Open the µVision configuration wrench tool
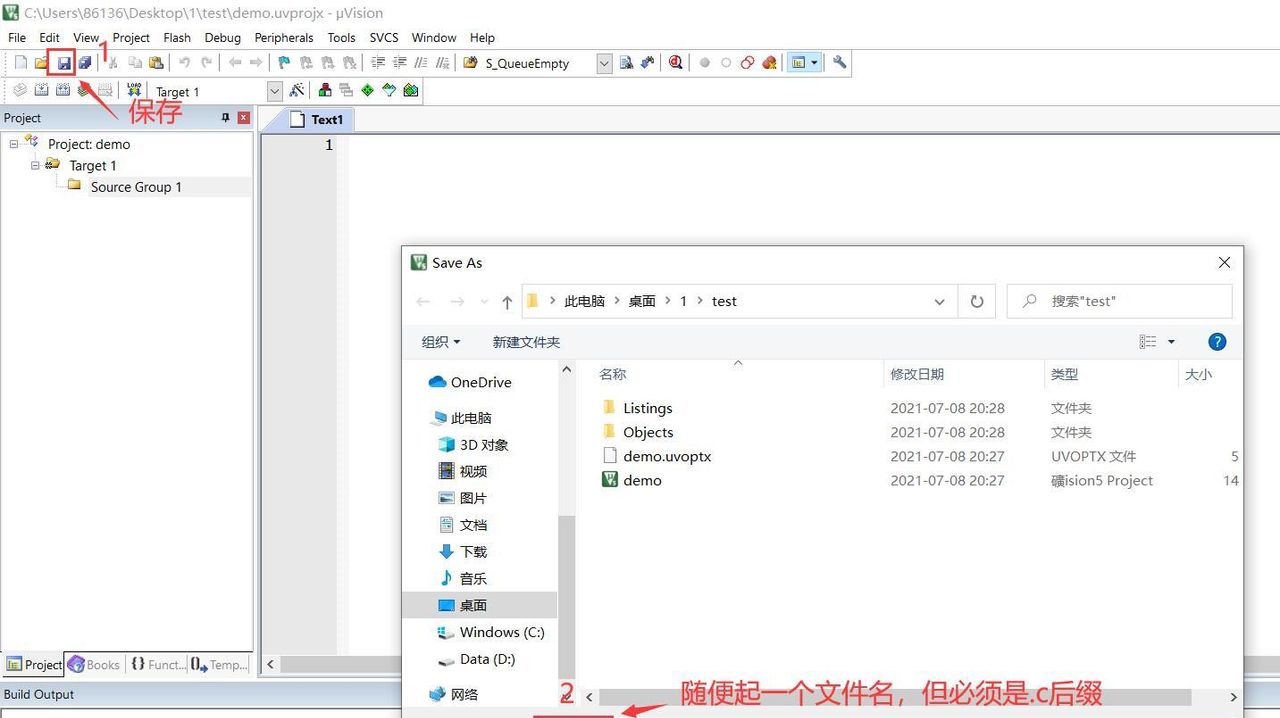Image resolution: width=1280 pixels, height=718 pixels. 838,63
